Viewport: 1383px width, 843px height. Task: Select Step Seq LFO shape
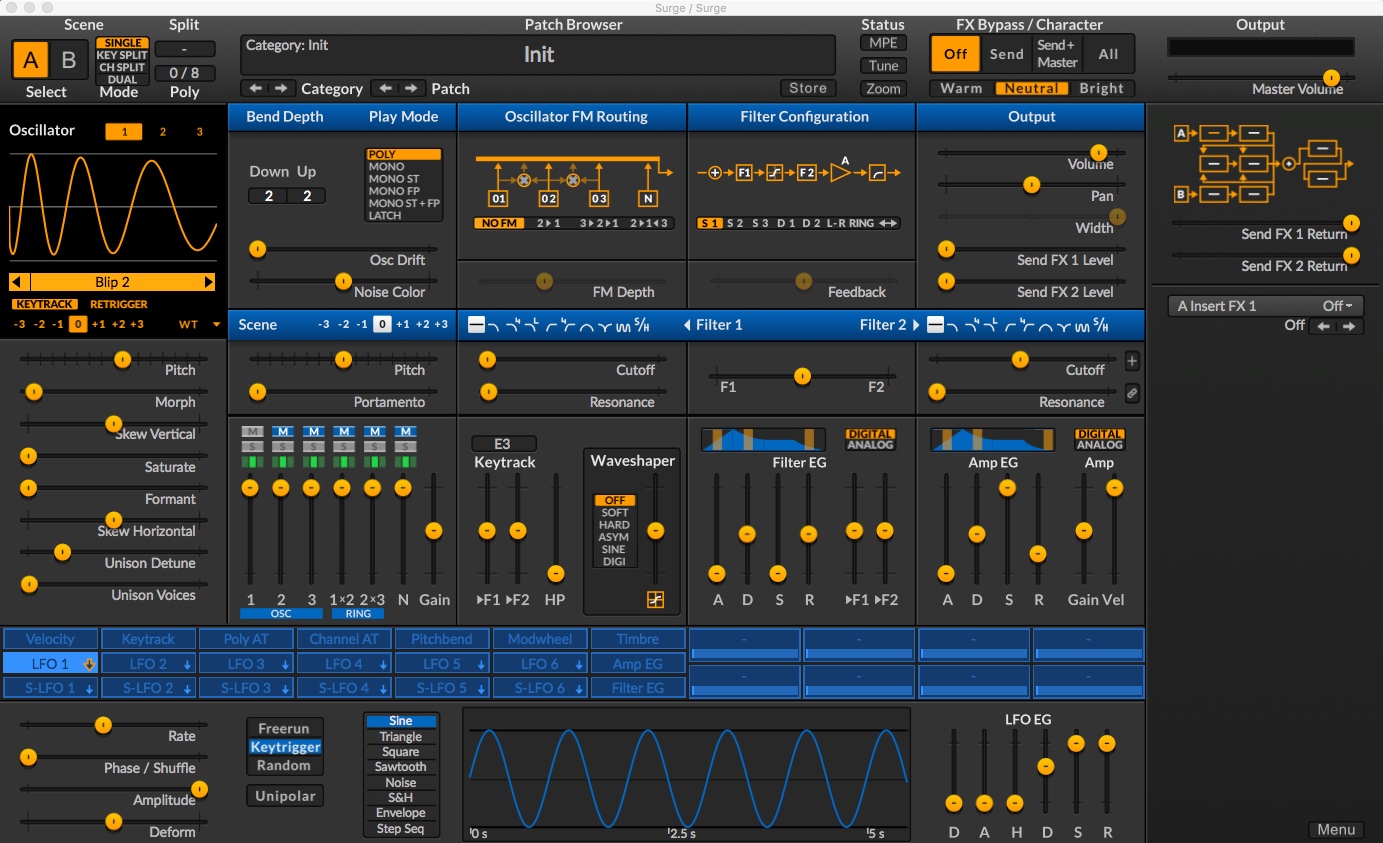[401, 828]
